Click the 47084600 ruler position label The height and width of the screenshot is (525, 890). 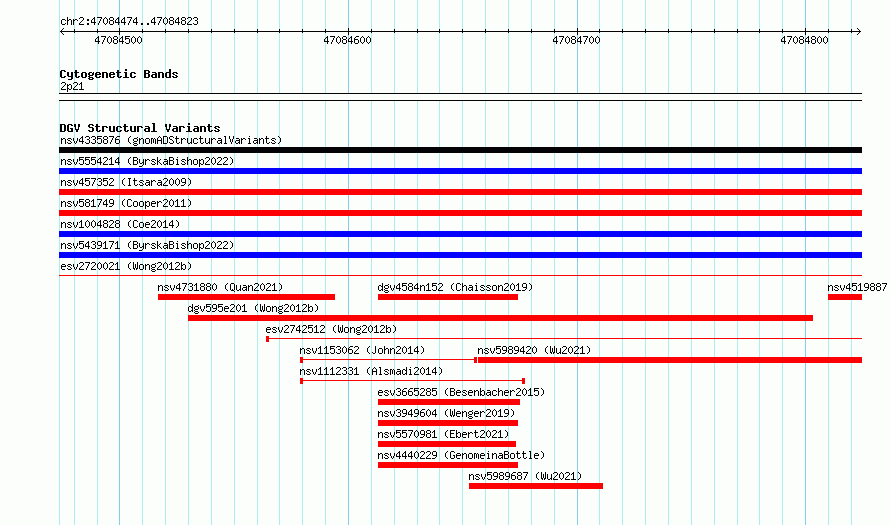(347, 40)
